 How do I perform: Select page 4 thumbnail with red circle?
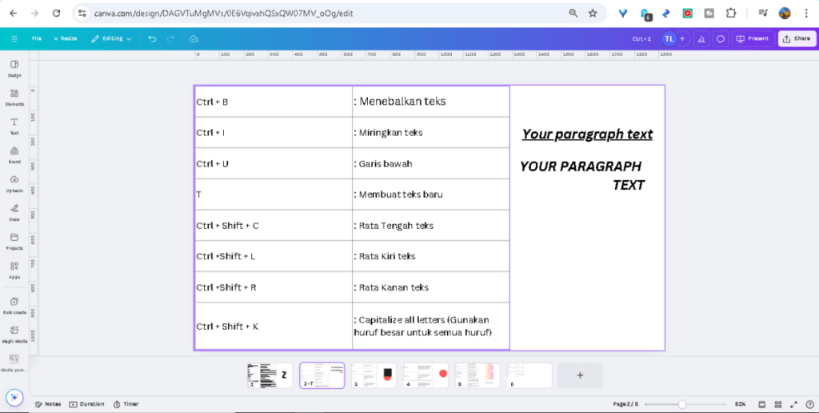pyautogui.click(x=426, y=375)
